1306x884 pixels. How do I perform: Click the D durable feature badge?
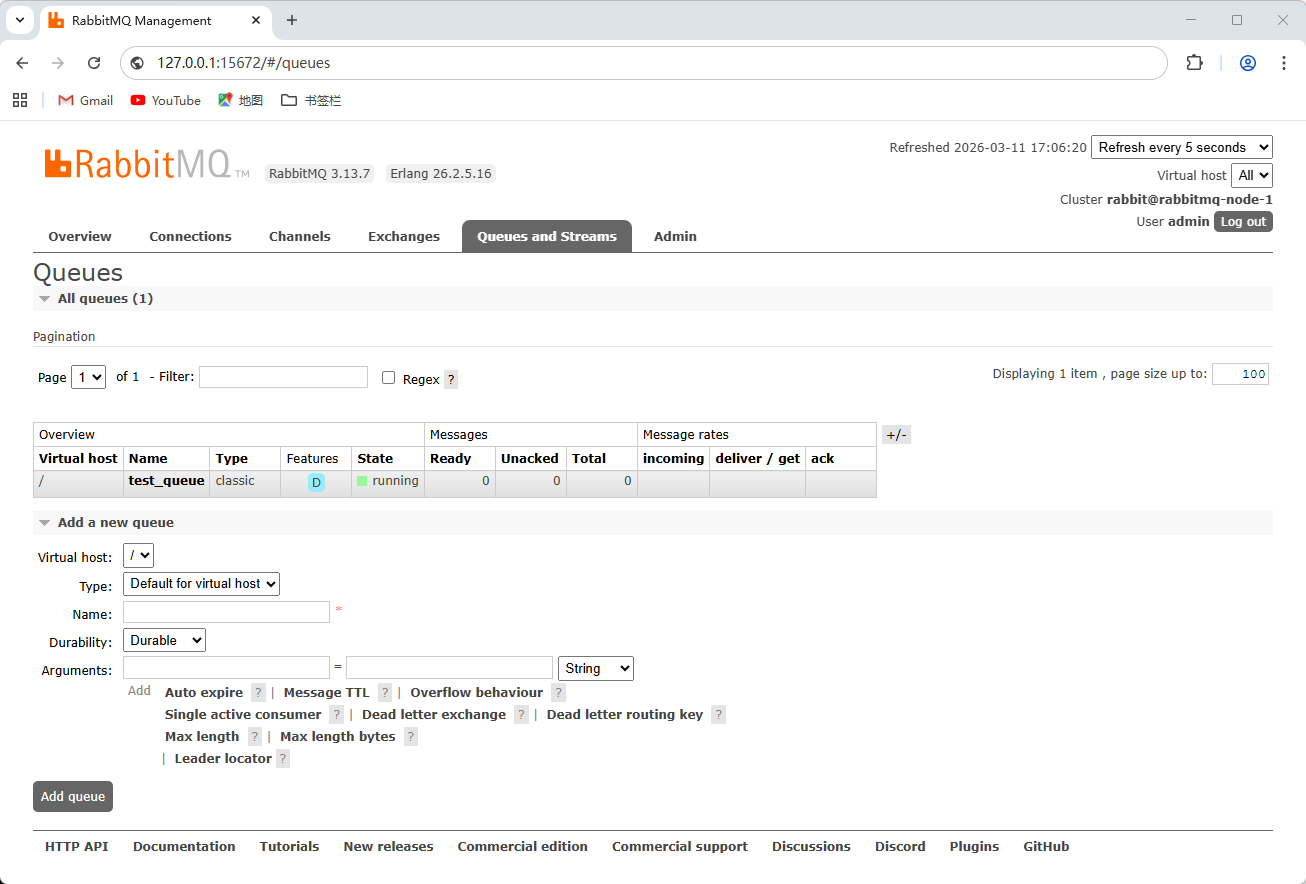pos(316,483)
